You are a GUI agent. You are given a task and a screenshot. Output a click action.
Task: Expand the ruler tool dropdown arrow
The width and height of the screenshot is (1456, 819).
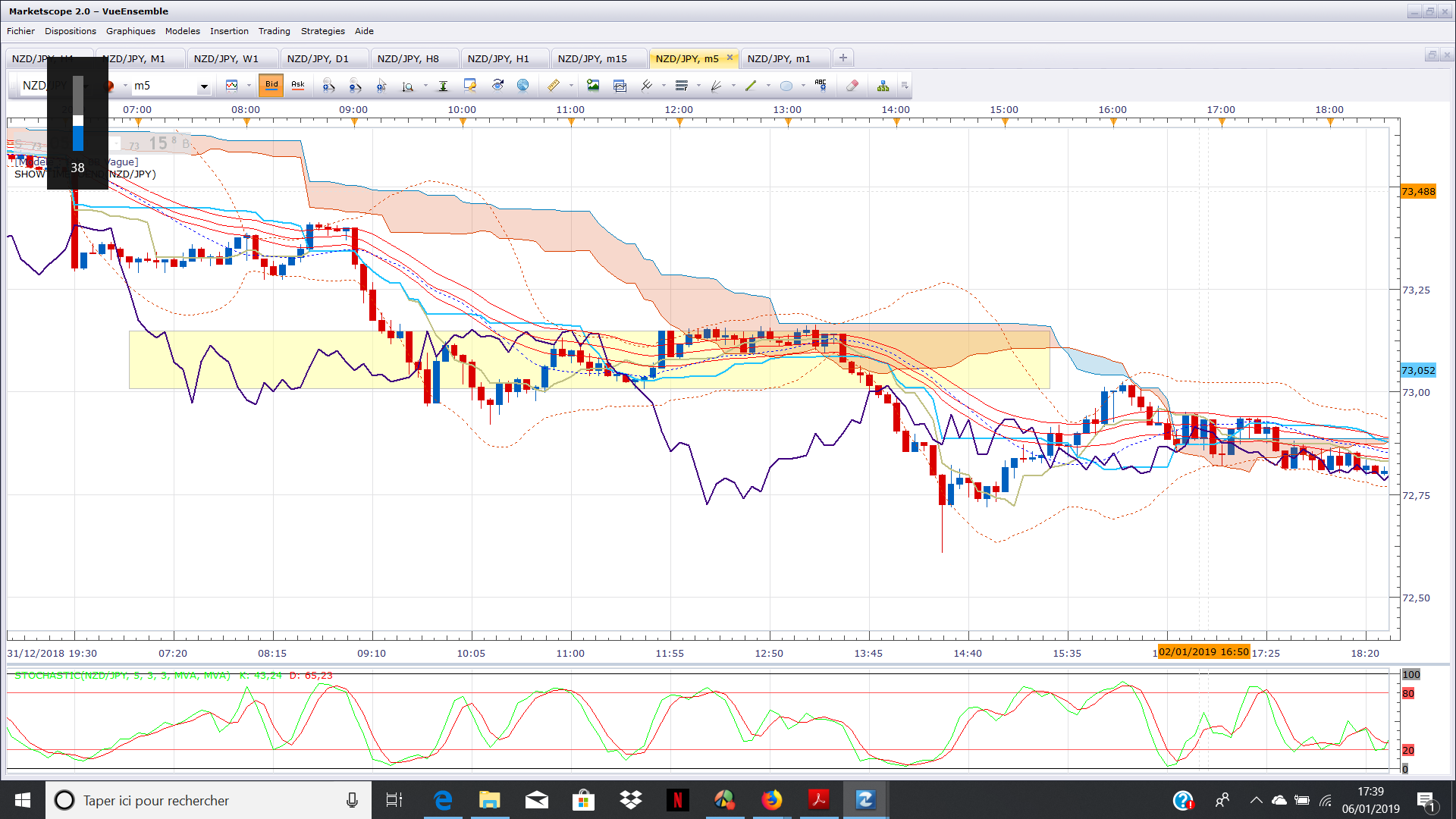(571, 86)
